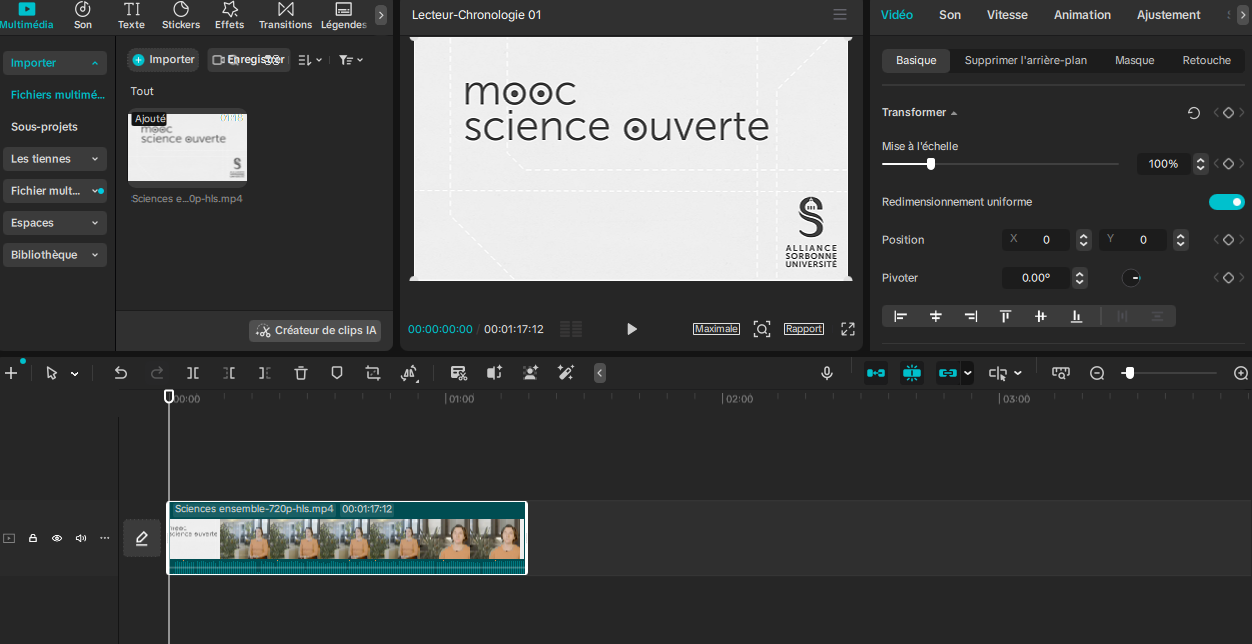The image size is (1252, 644).
Task: Add keyframe for Mise à l'échelle
Action: tap(1229, 164)
